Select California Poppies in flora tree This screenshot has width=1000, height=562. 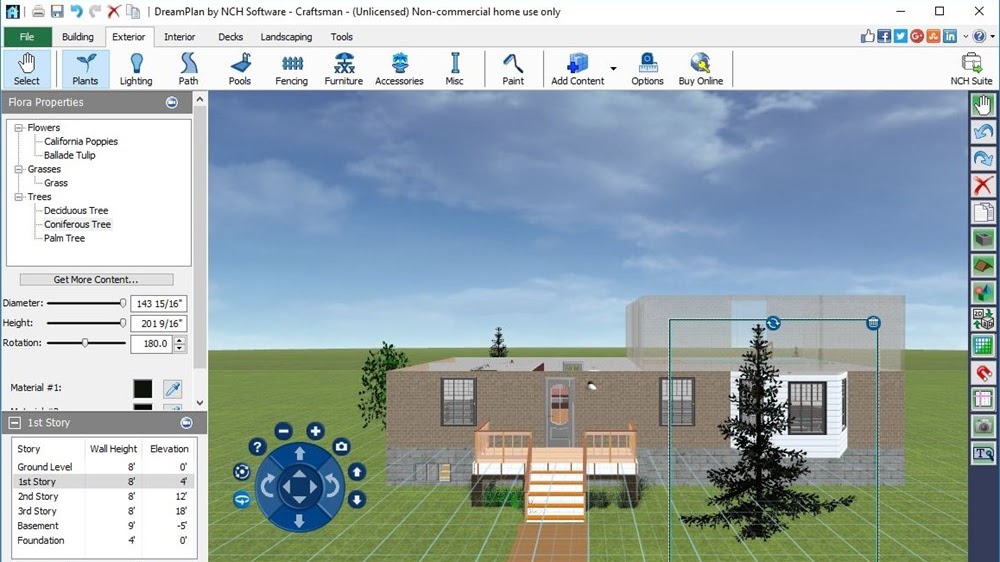click(x=80, y=142)
